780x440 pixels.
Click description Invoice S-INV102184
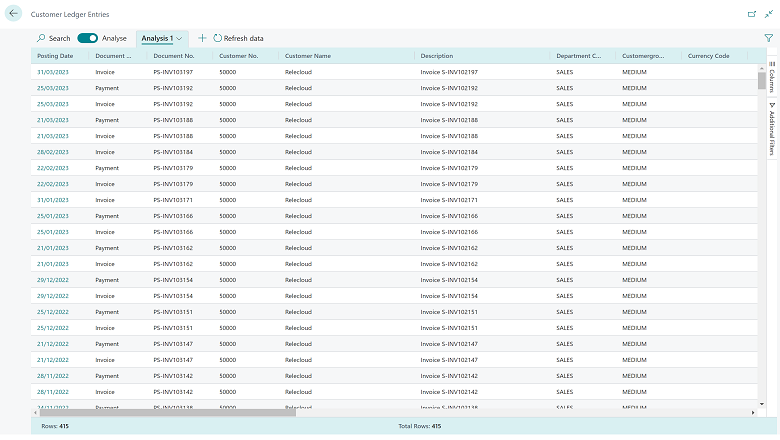tap(449, 152)
